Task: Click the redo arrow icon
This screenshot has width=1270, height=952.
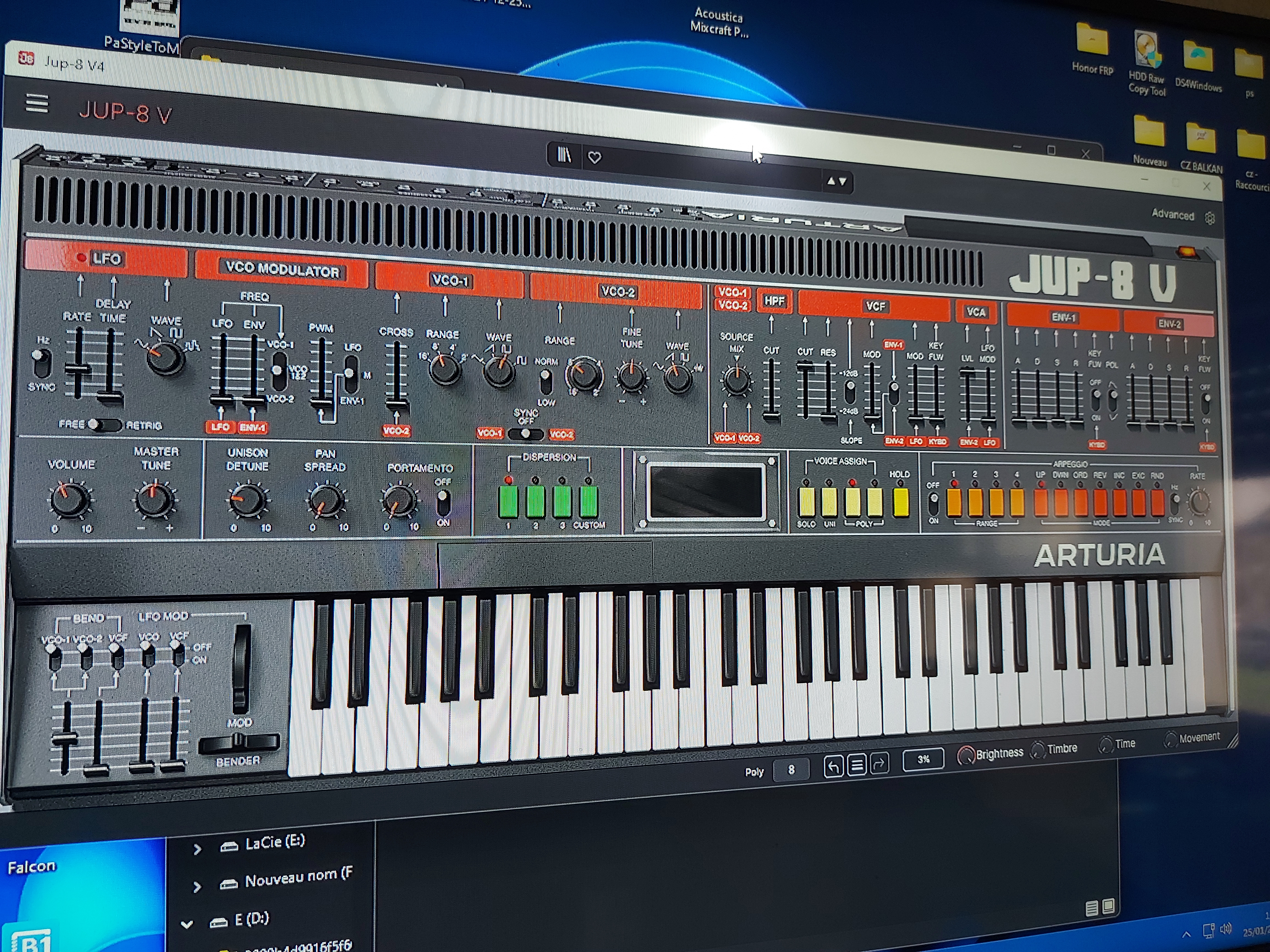Action: point(879,763)
